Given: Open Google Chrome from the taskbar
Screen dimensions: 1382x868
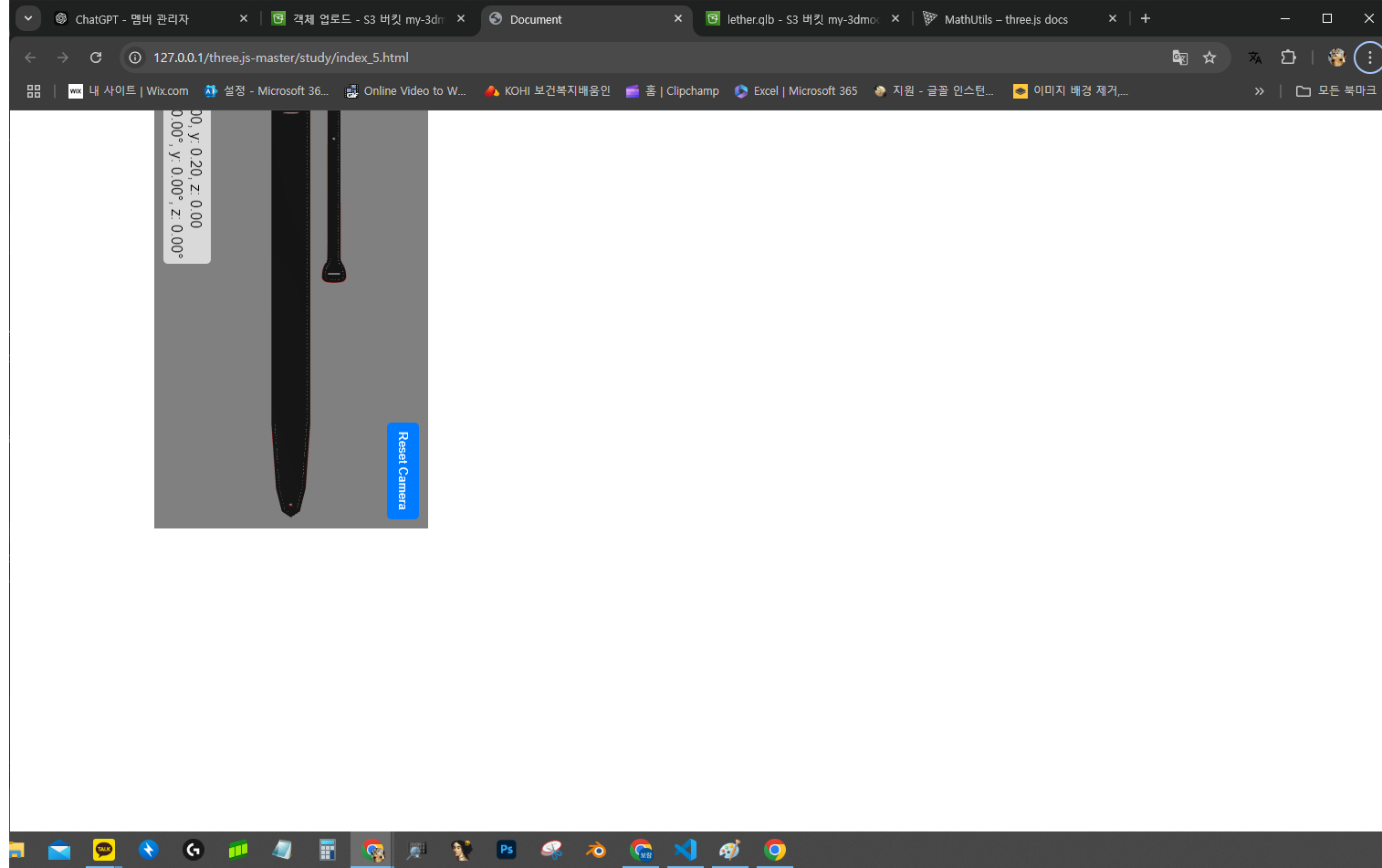Looking at the screenshot, I should (775, 851).
